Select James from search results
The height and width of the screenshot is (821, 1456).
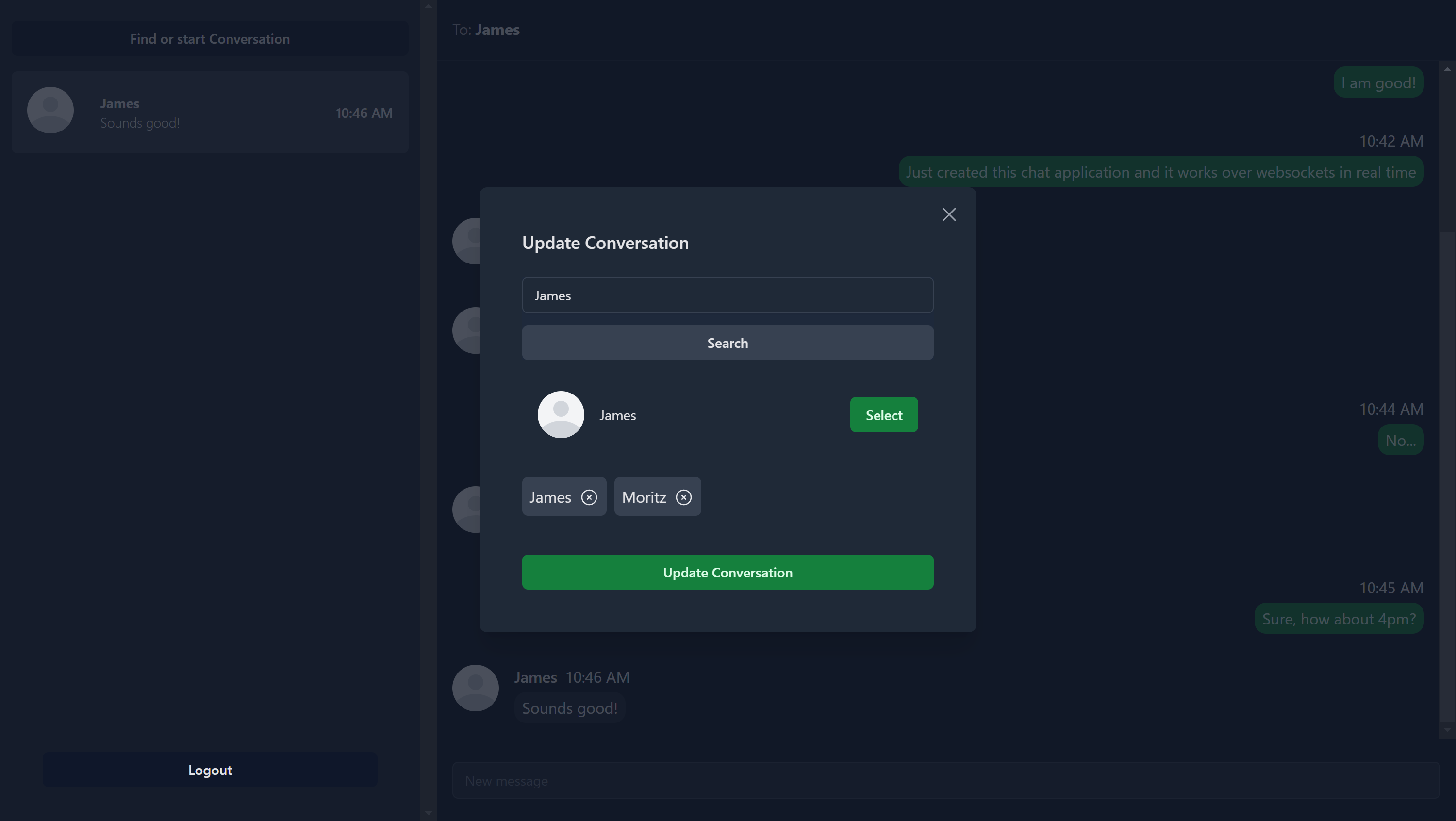tap(883, 415)
